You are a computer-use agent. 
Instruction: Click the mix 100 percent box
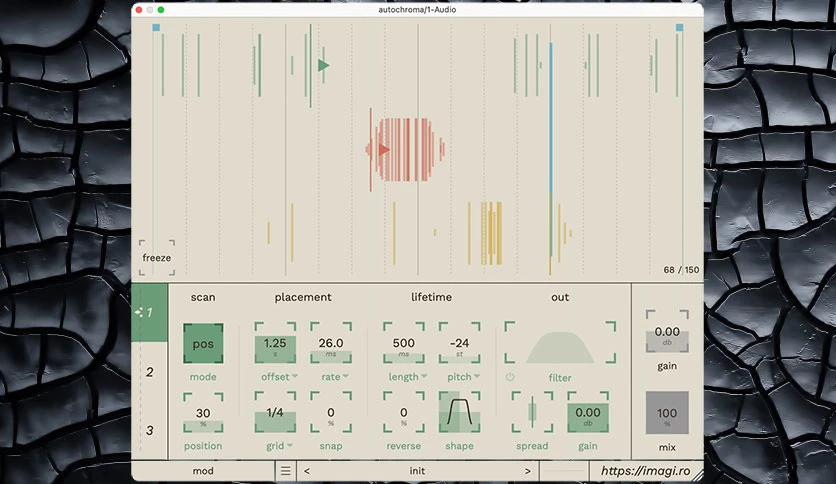pos(667,413)
